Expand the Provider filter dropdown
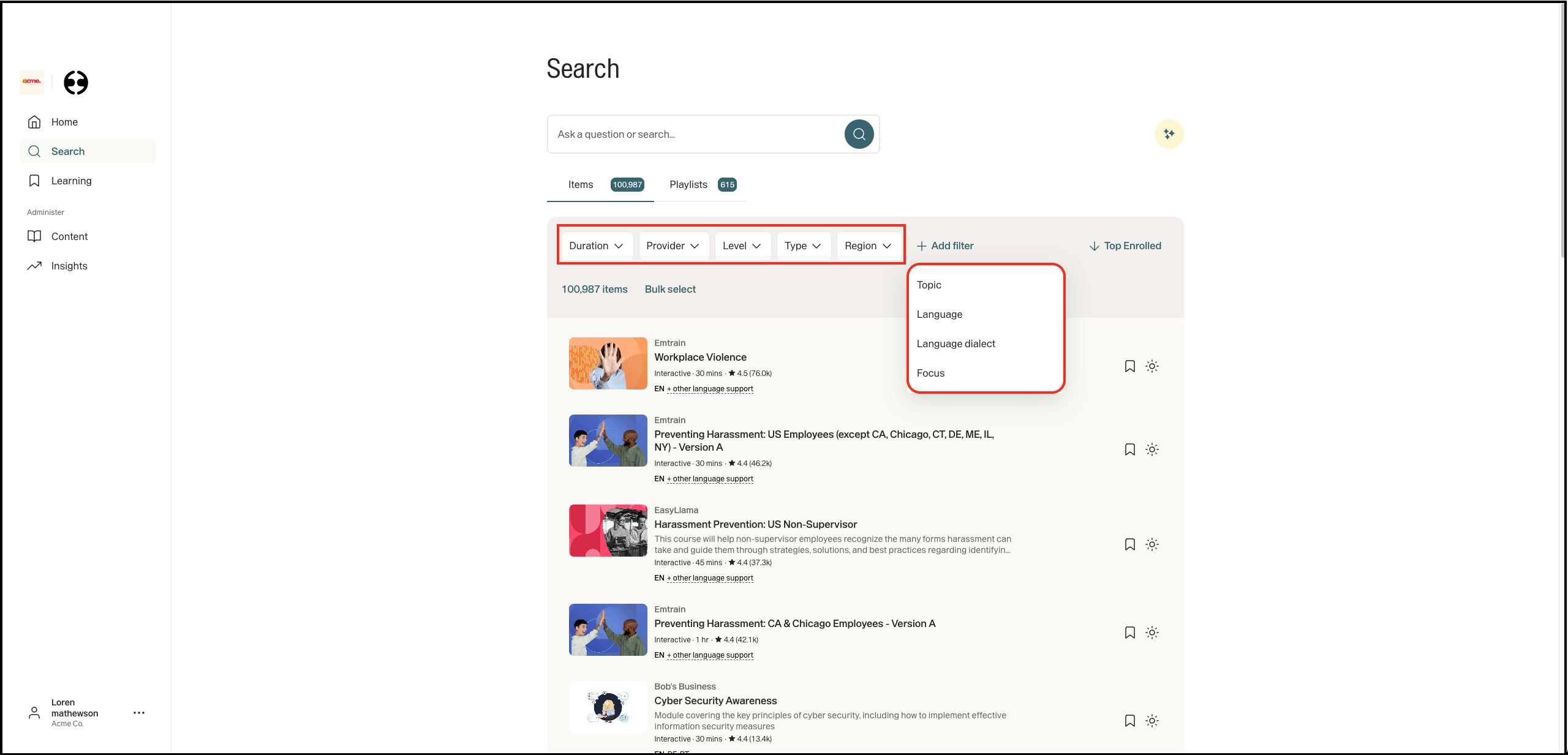This screenshot has width=1568, height=755. click(673, 246)
